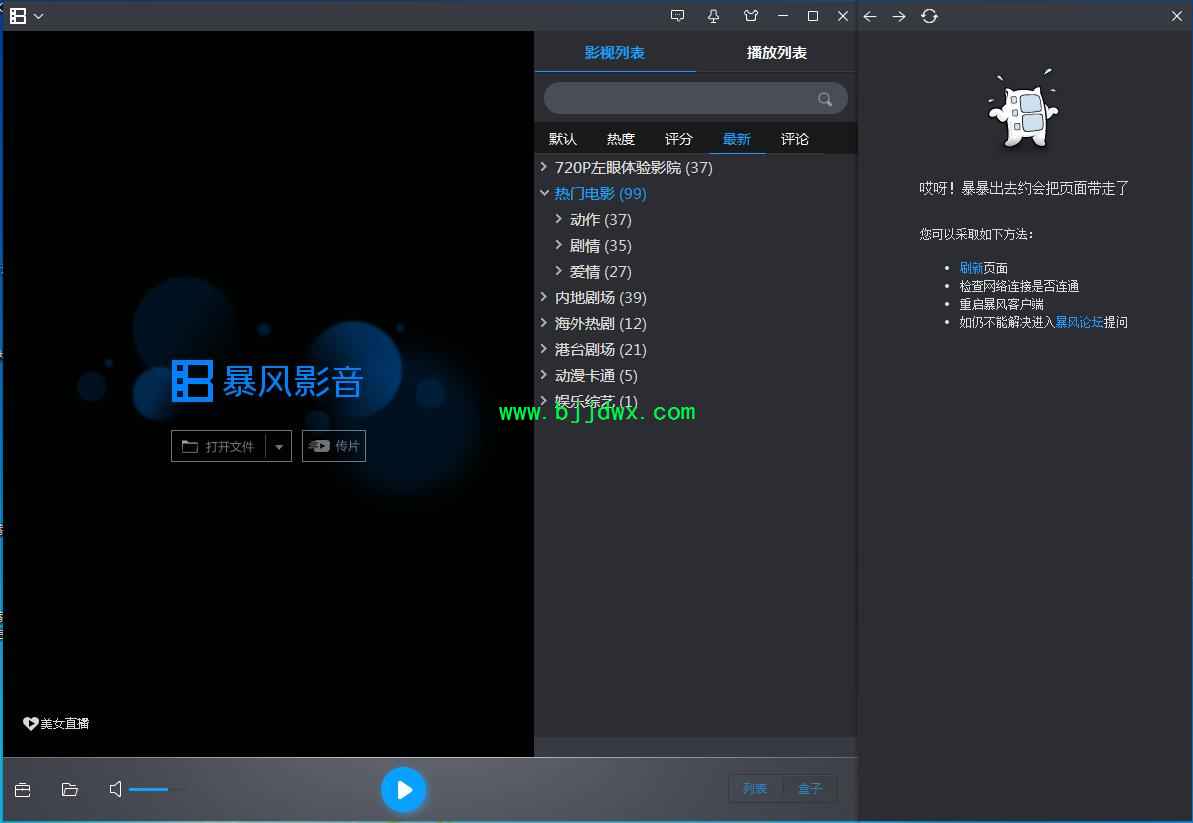Open the skin shirt icon in title bar
This screenshot has width=1193, height=823.
[751, 16]
